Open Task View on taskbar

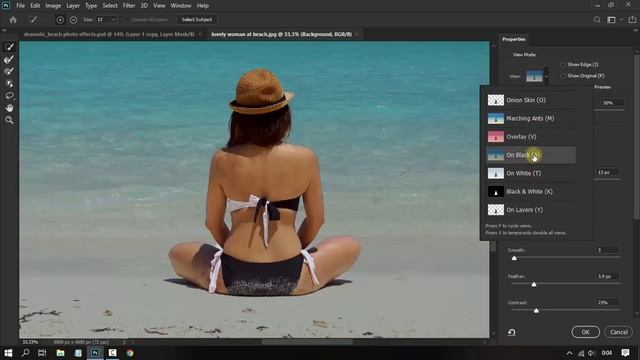click(42, 353)
